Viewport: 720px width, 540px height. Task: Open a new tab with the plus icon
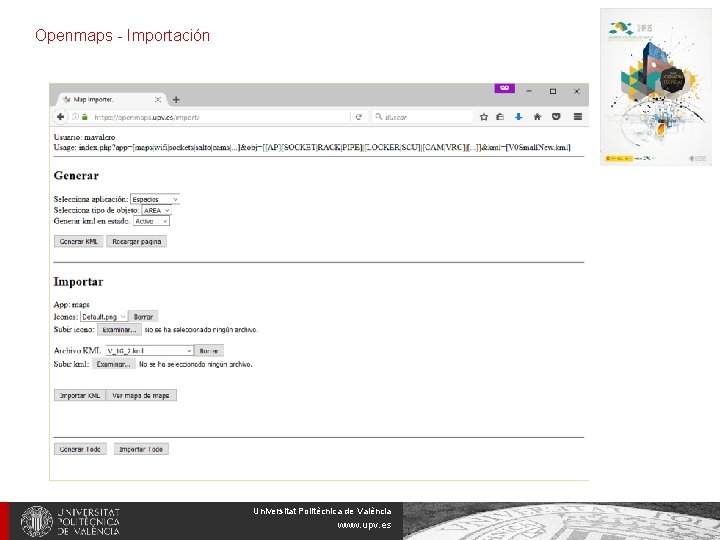(x=176, y=99)
